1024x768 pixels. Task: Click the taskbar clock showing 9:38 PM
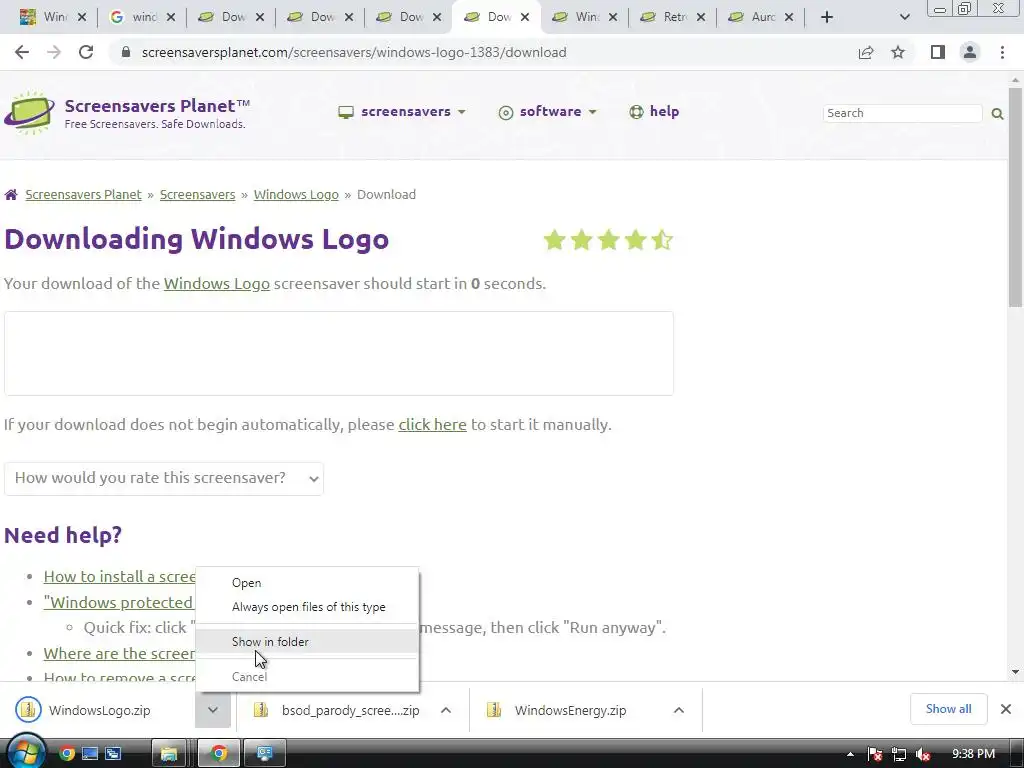973,754
